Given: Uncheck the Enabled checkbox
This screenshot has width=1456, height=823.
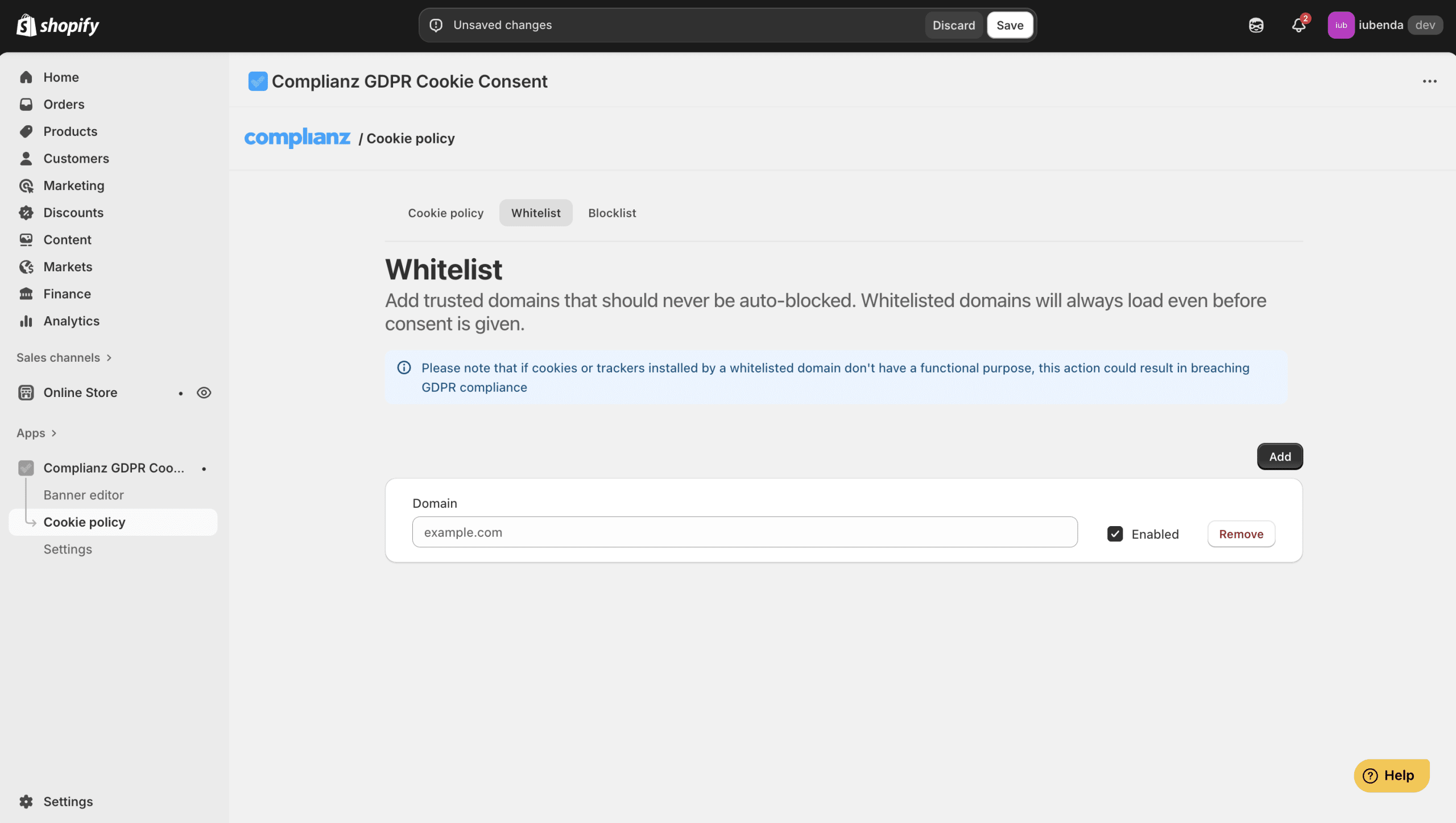Looking at the screenshot, I should point(1115,534).
